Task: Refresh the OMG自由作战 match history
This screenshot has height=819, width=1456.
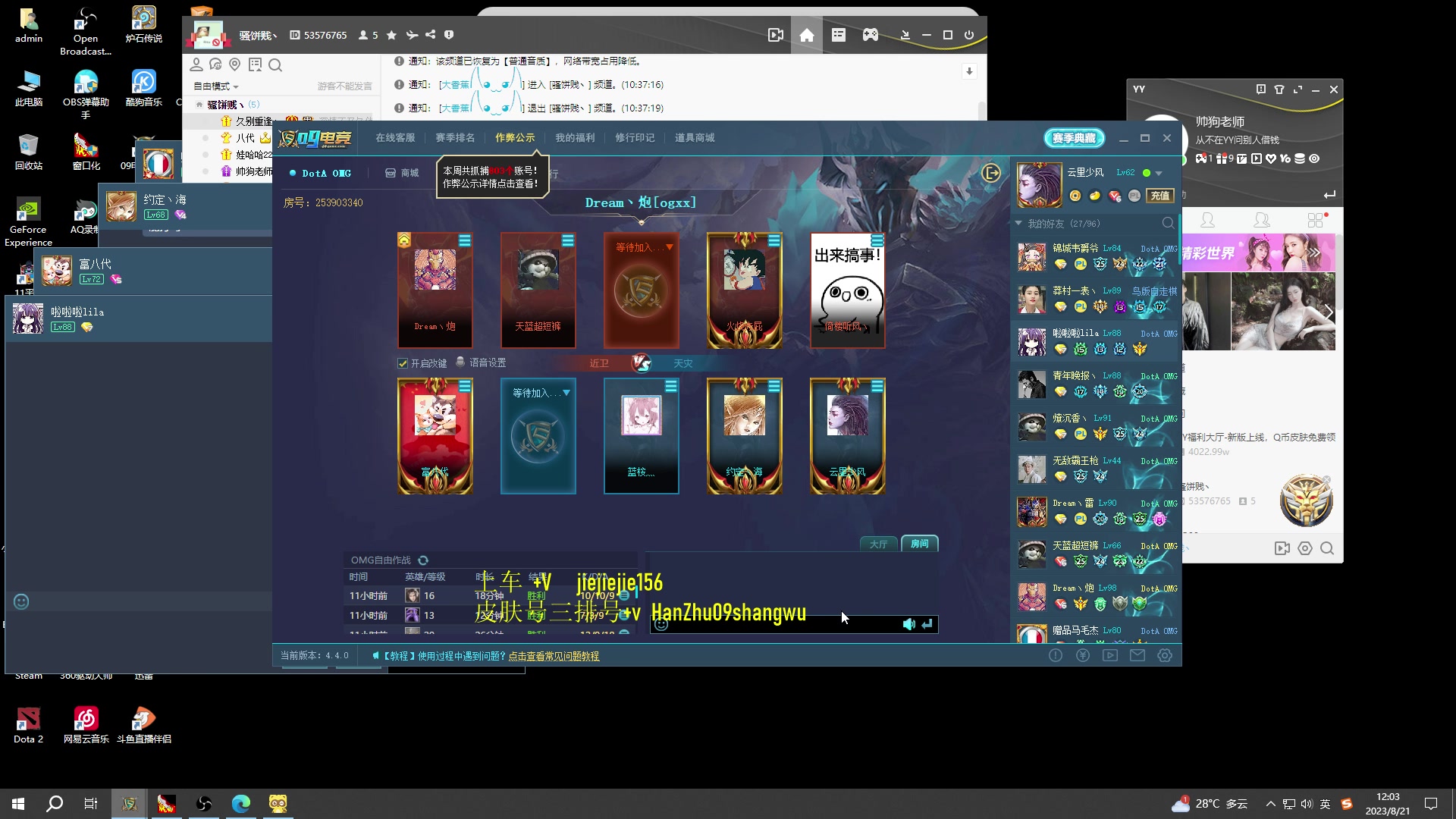Action: tap(423, 560)
